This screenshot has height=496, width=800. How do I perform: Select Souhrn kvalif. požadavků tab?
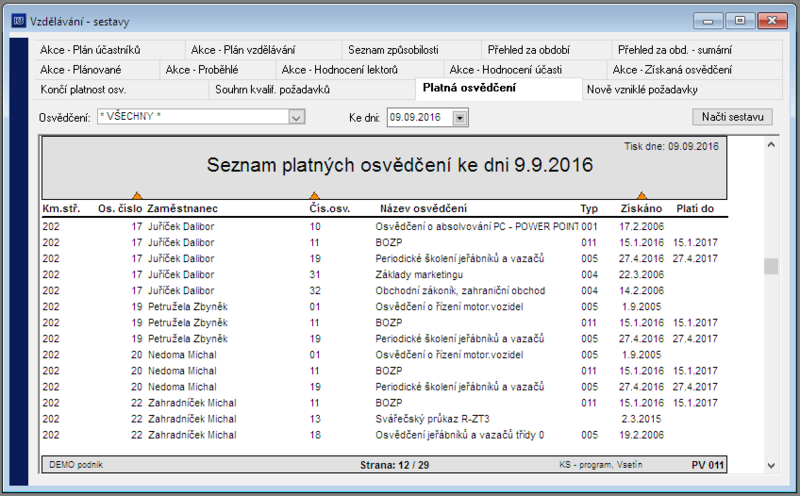[x=312, y=90]
